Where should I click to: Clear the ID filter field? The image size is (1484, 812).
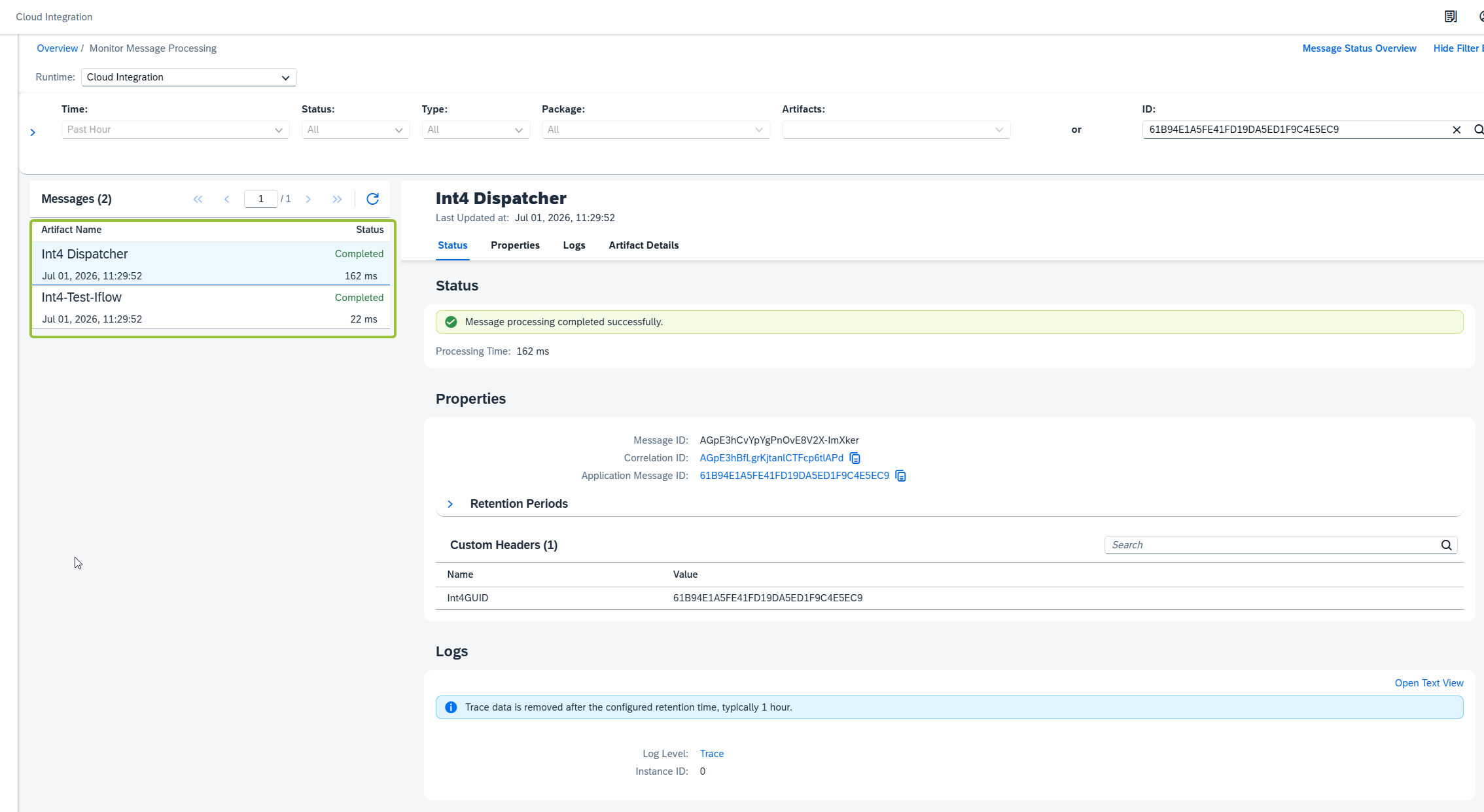(x=1457, y=130)
